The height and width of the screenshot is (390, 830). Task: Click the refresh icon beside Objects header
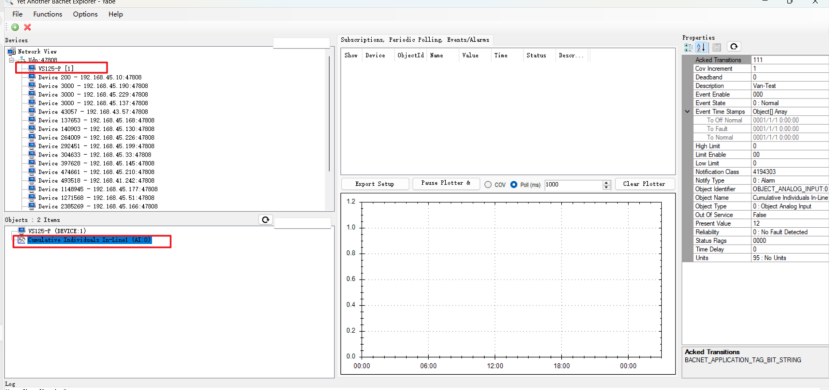click(x=266, y=220)
